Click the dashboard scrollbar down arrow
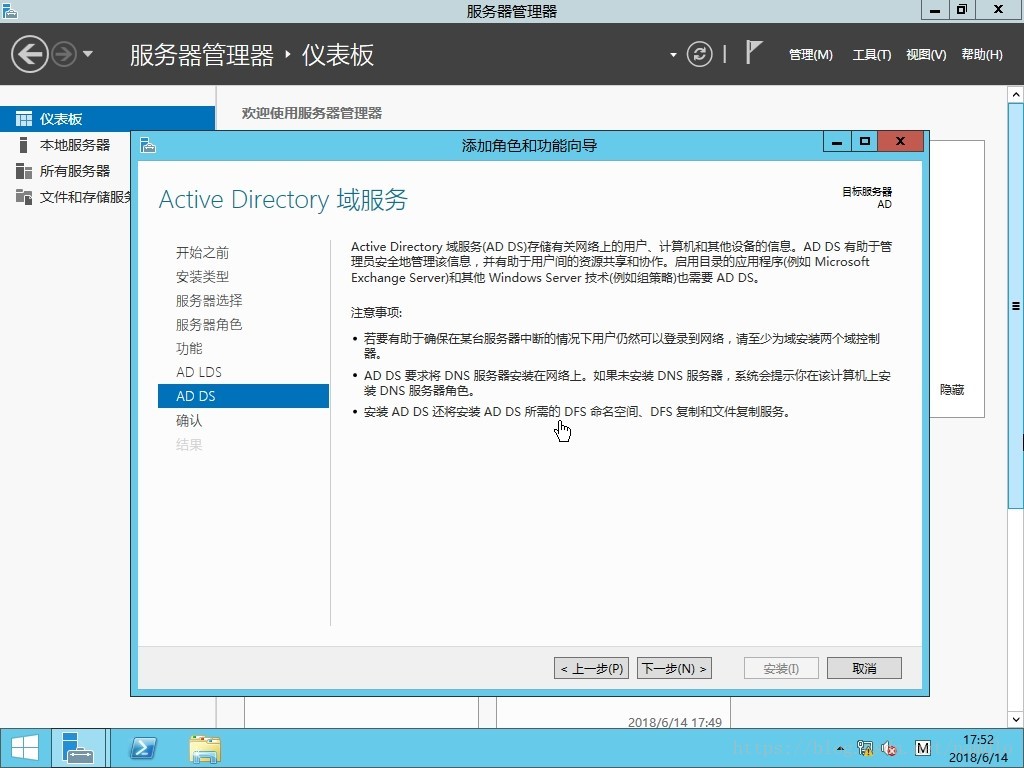 point(1016,720)
